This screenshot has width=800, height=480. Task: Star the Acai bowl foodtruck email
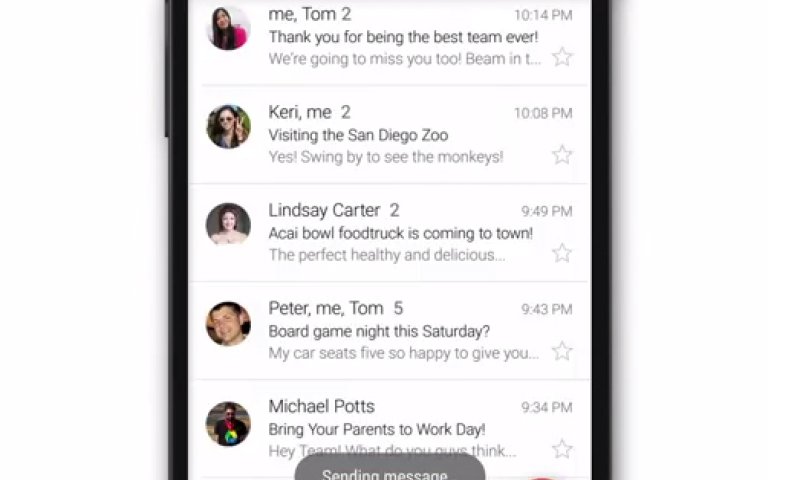coord(562,253)
